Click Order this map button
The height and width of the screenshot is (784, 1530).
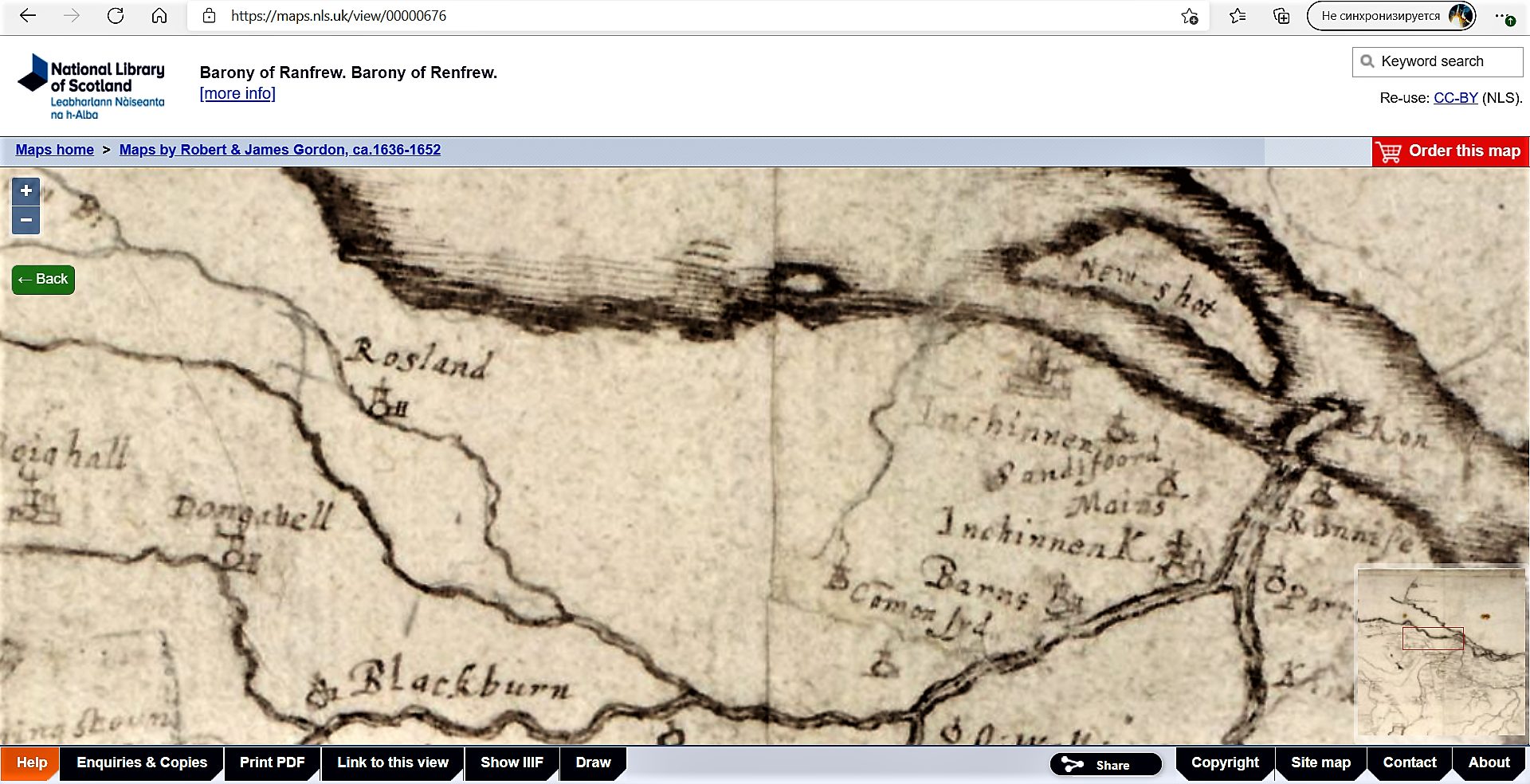tap(1450, 151)
